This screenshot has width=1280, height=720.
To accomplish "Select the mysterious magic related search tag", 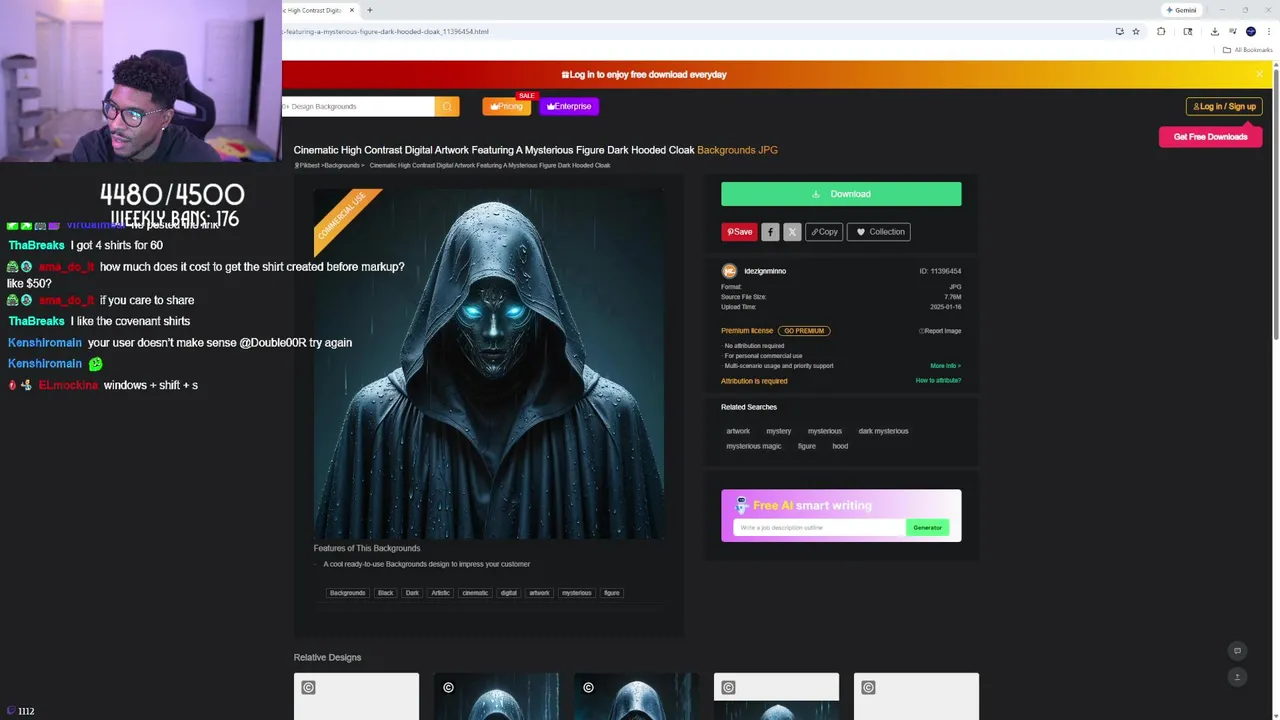I will click(x=754, y=446).
